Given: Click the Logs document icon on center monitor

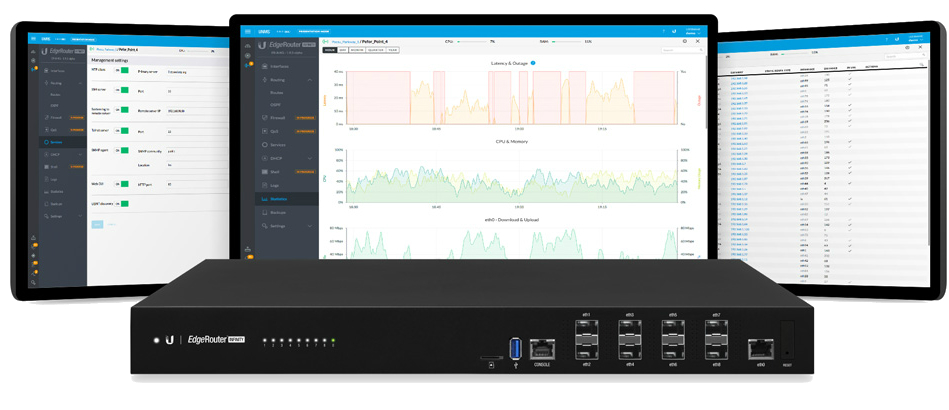Looking at the screenshot, I should tap(264, 185).
